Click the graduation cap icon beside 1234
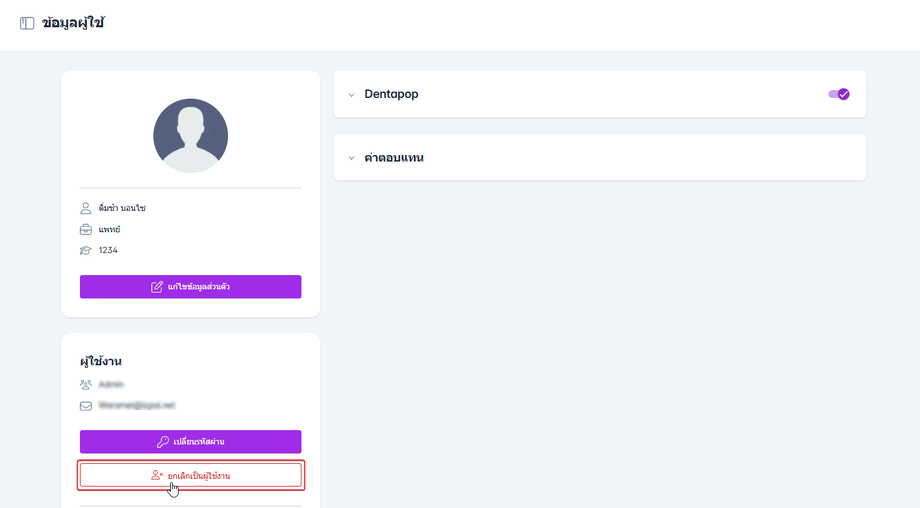This screenshot has width=920, height=508. click(x=86, y=250)
